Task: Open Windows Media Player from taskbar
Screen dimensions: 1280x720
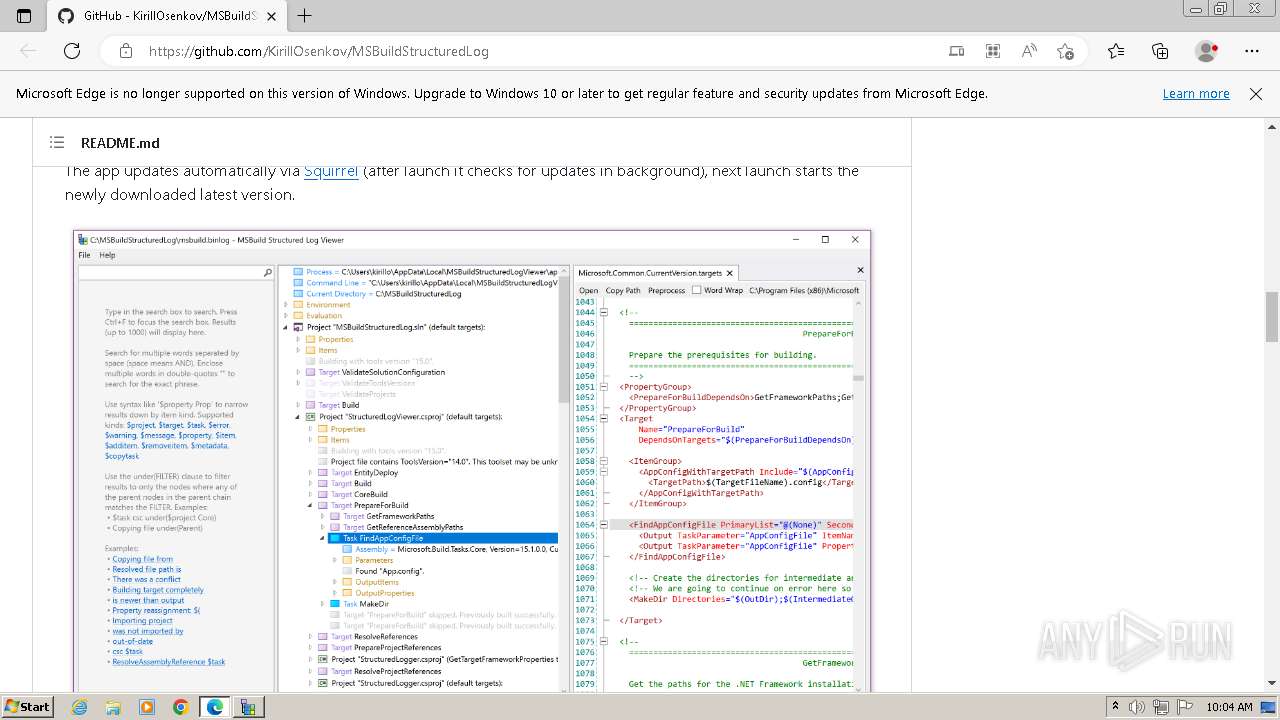Action: [147, 707]
